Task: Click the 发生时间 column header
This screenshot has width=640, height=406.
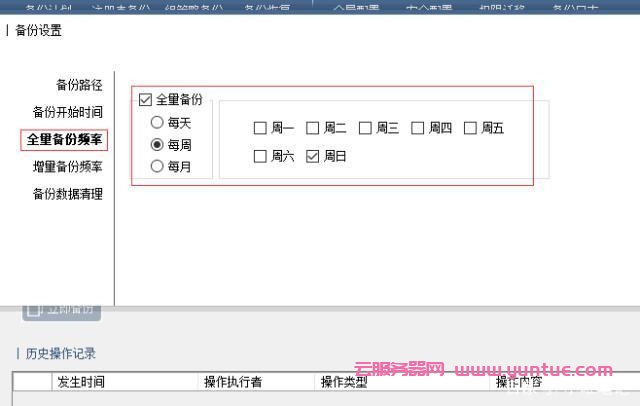Action: tap(81, 382)
